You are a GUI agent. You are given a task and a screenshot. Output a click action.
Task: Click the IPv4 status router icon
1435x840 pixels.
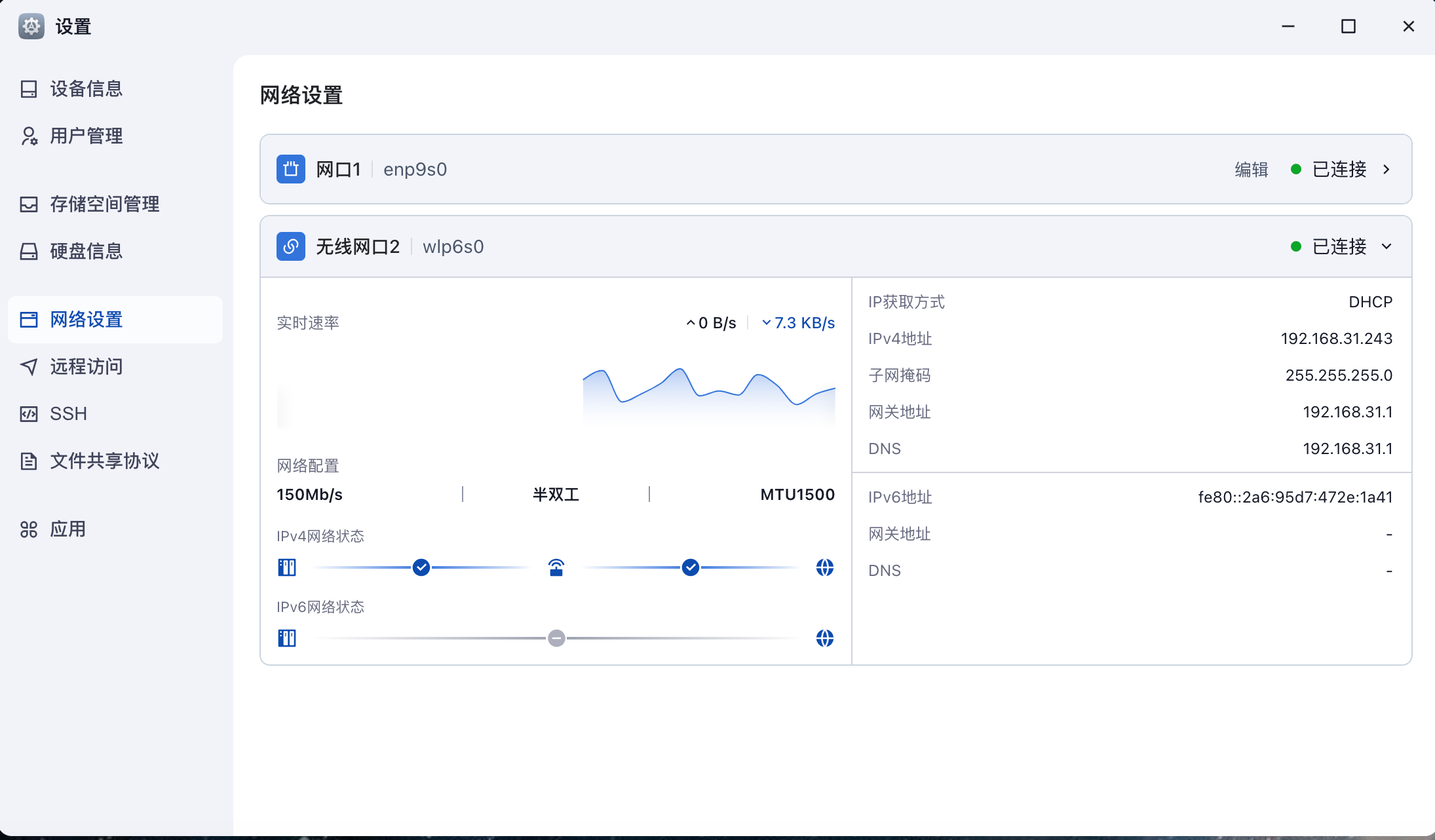556,567
